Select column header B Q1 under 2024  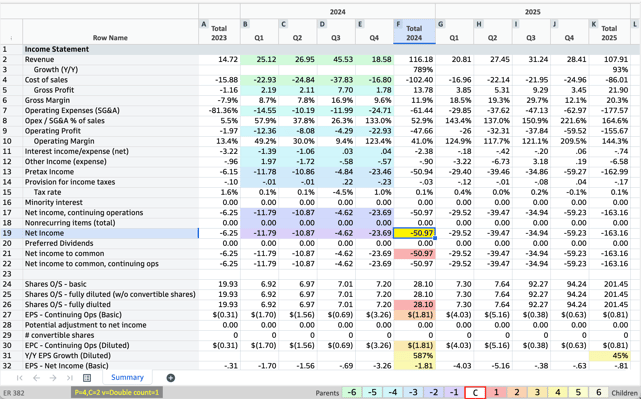(260, 32)
